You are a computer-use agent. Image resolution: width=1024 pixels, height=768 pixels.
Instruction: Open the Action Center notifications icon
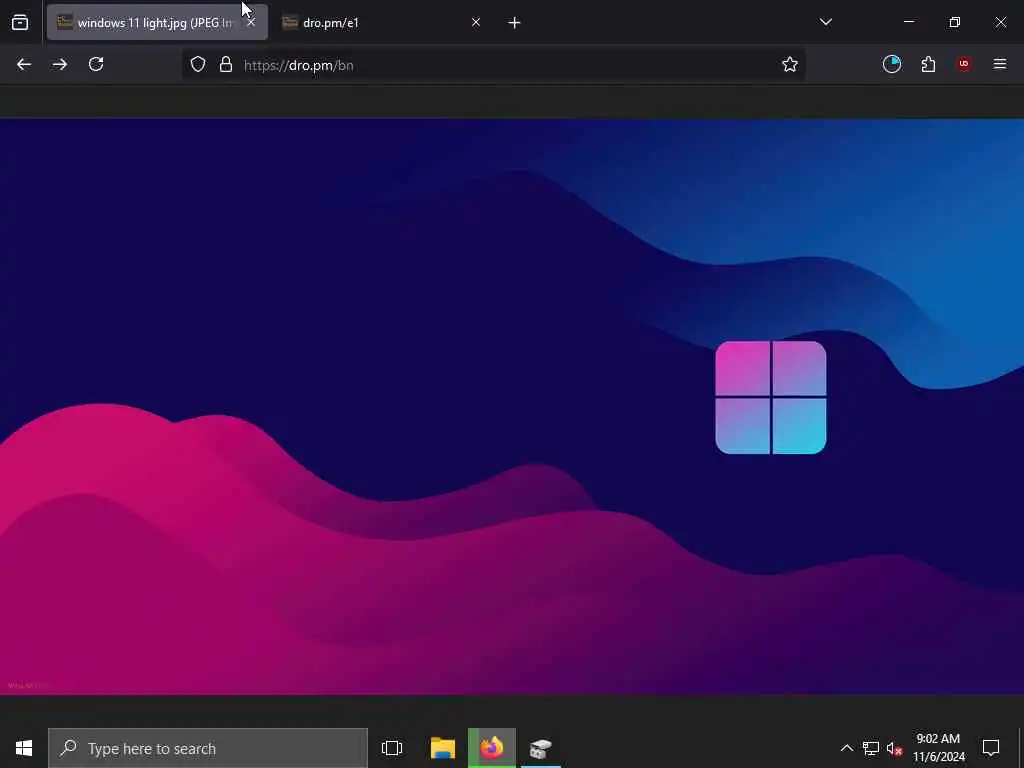(x=991, y=748)
